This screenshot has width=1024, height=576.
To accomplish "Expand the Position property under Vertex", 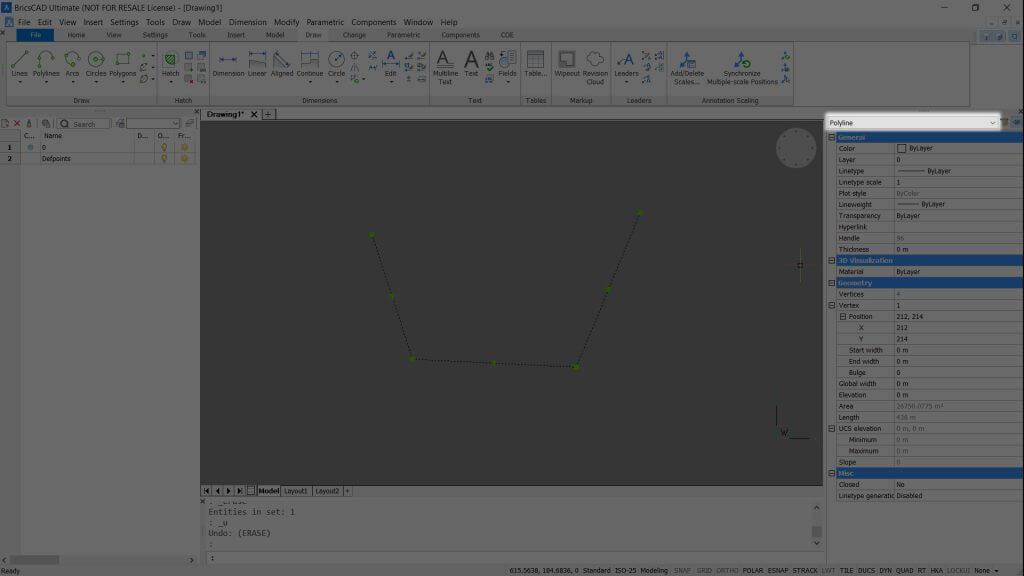I will pyautogui.click(x=845, y=316).
